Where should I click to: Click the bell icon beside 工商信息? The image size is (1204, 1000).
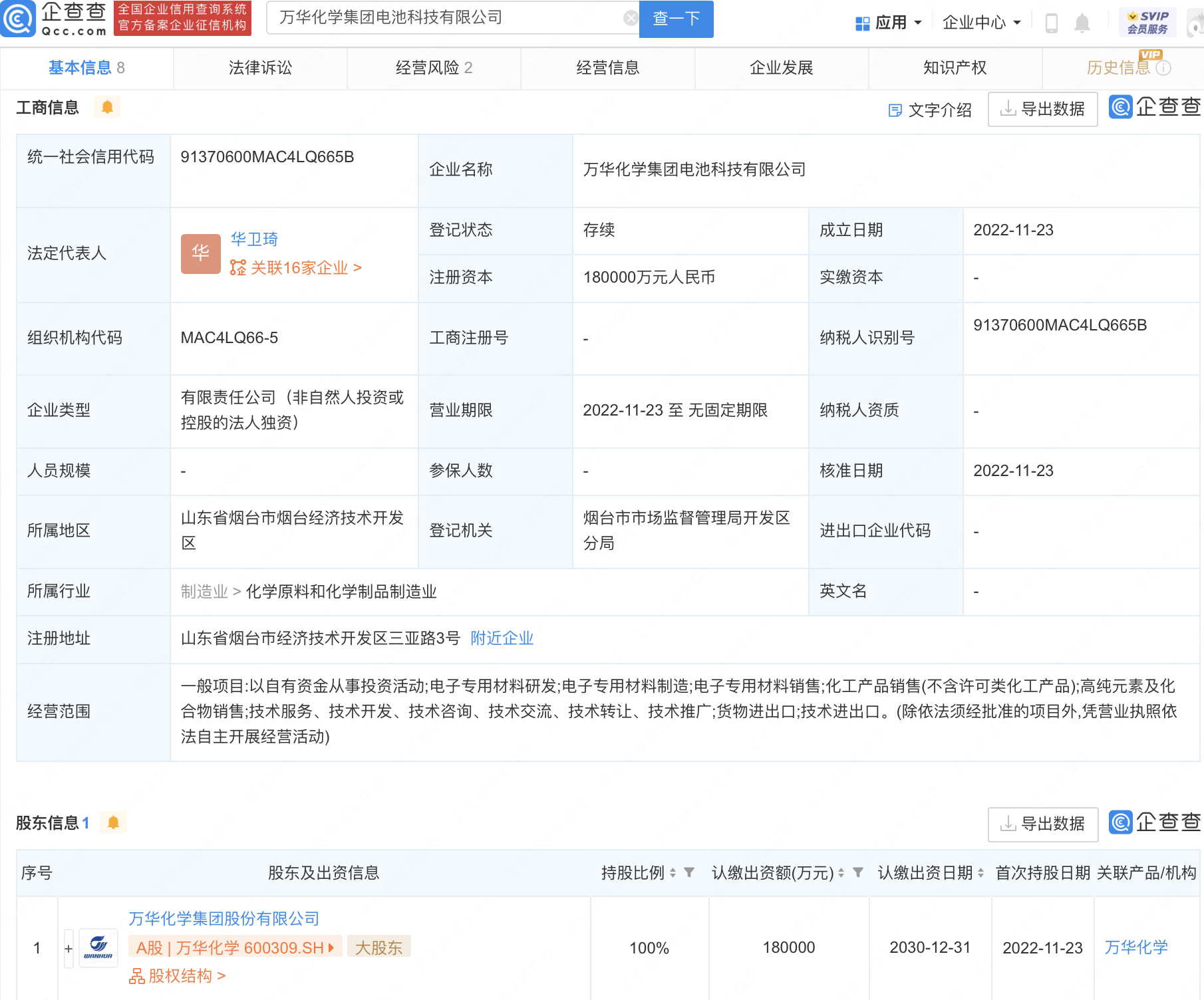(x=107, y=107)
